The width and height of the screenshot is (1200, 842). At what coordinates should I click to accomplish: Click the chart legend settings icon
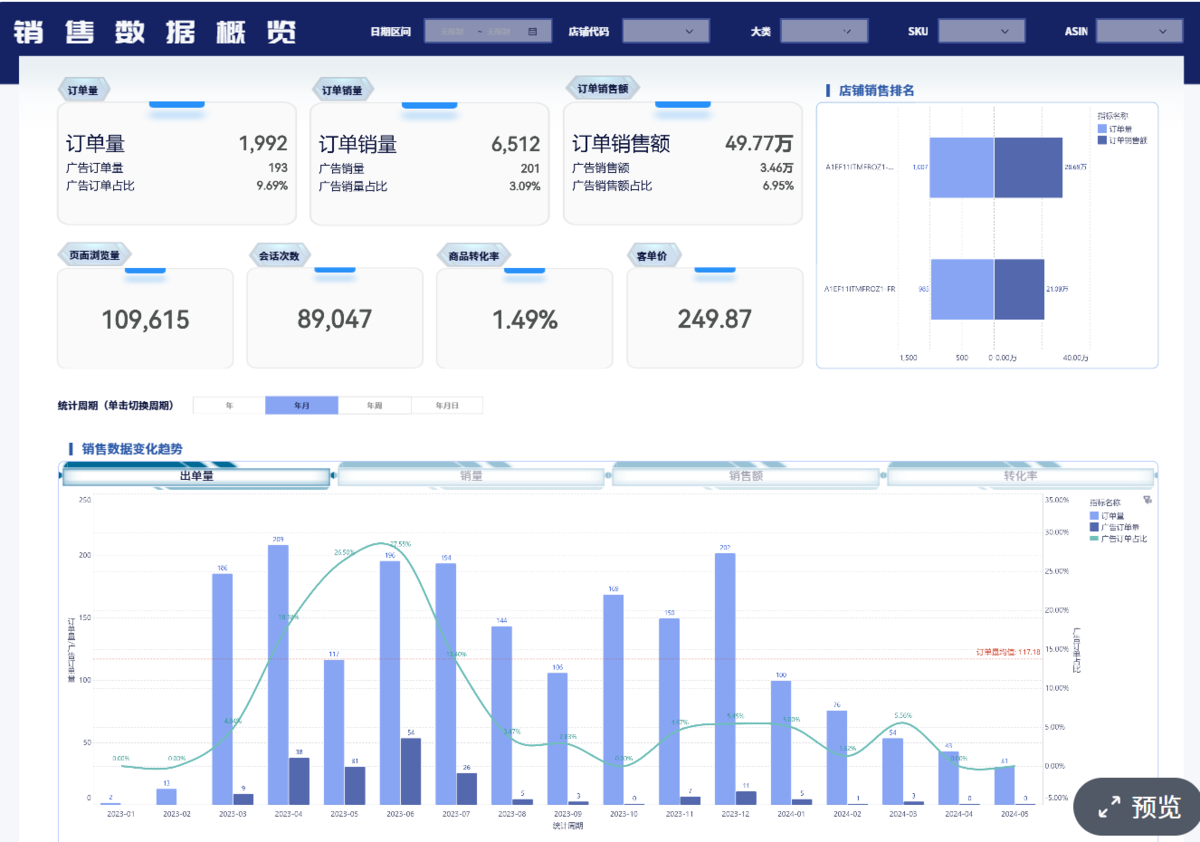tap(1147, 500)
